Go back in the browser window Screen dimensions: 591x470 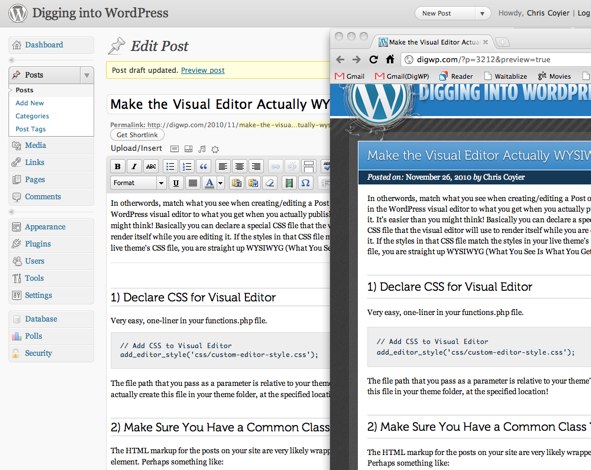pyautogui.click(x=340, y=60)
